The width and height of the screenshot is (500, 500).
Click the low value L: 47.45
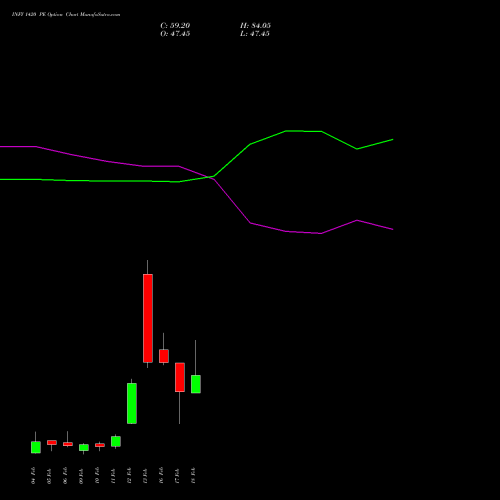255,34
